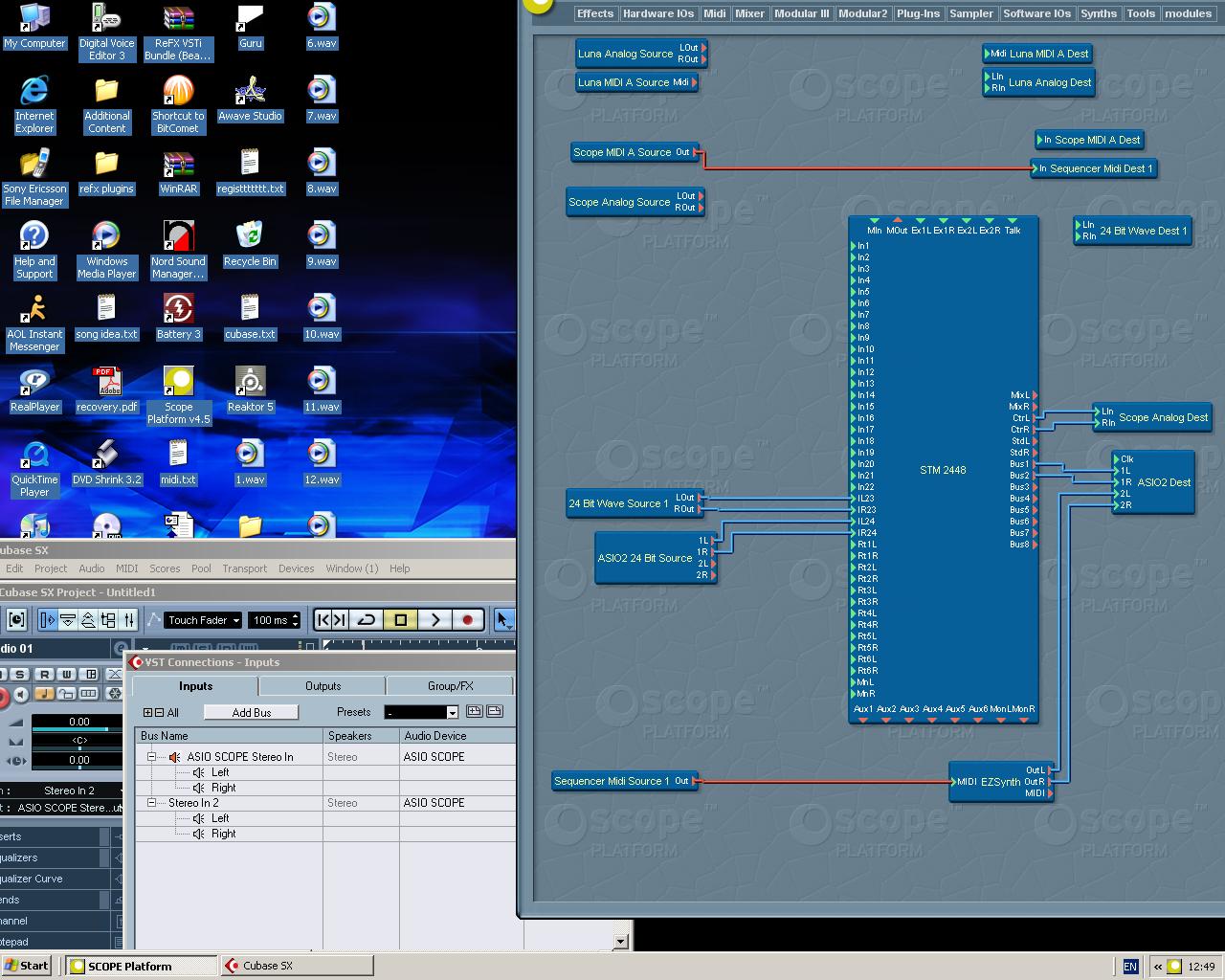Toggle Show Inspector in Cubase toolbar

point(48,620)
